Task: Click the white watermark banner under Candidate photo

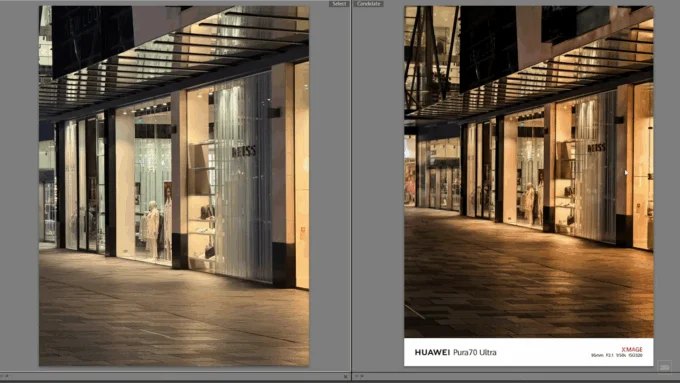Action: tap(529, 352)
